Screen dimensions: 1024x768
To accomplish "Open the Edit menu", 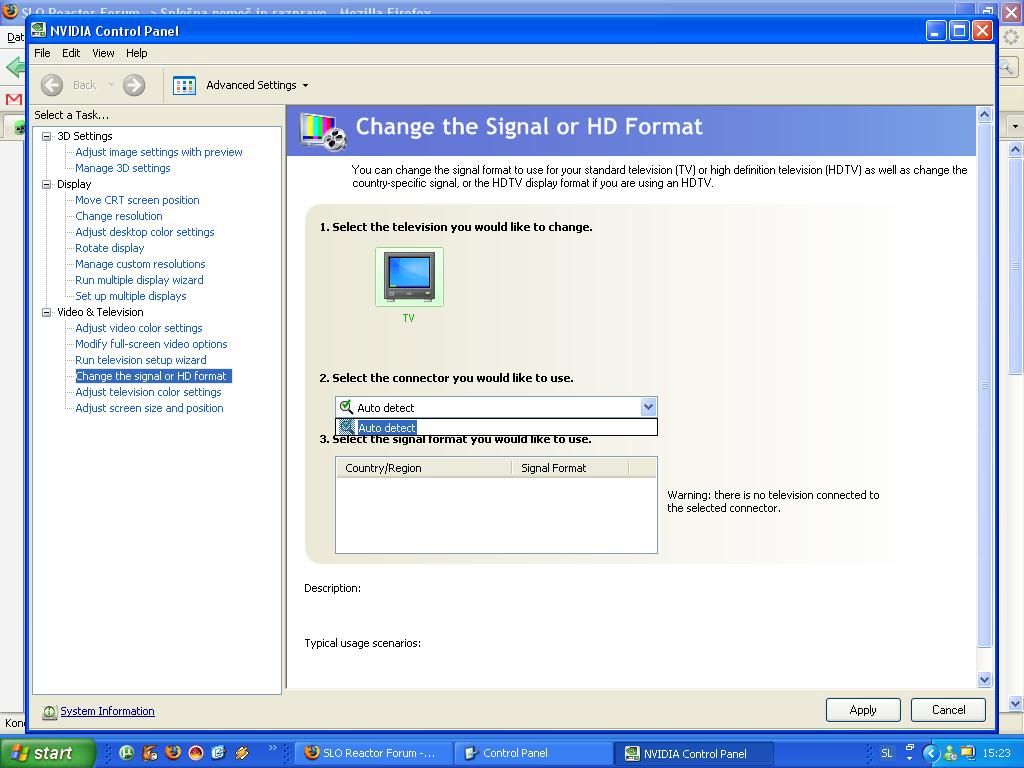I will coord(71,53).
